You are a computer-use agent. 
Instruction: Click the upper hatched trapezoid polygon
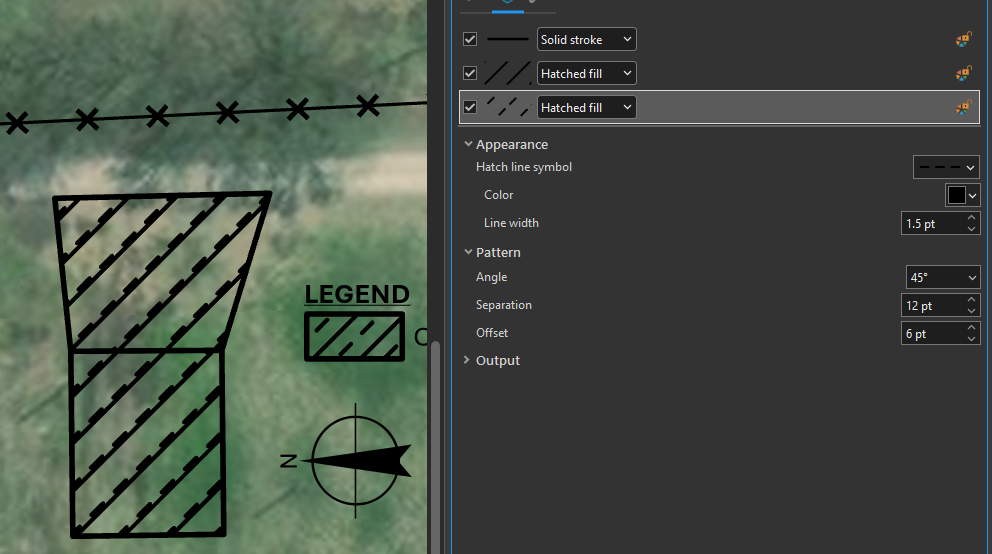click(x=162, y=271)
